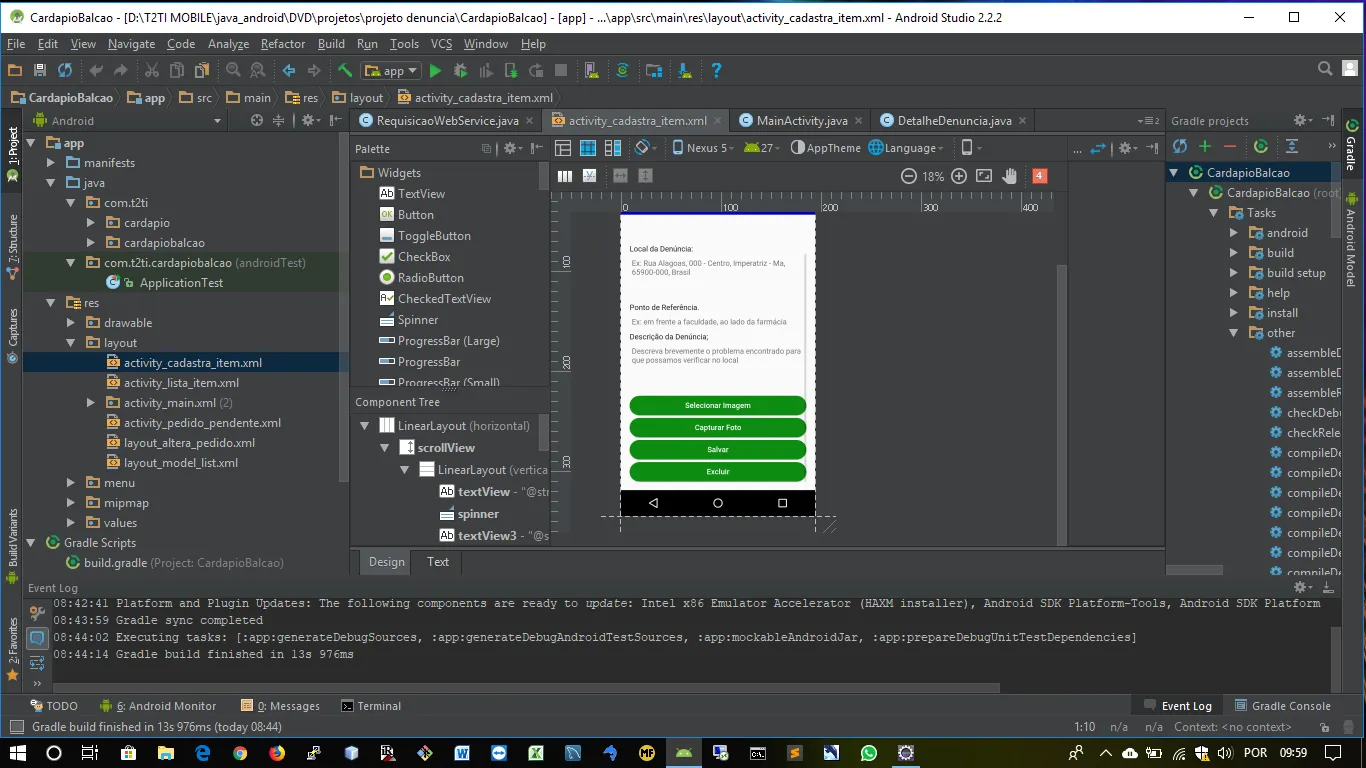The image size is (1366, 768).
Task: Open the Refactor menu
Action: [x=282, y=44]
